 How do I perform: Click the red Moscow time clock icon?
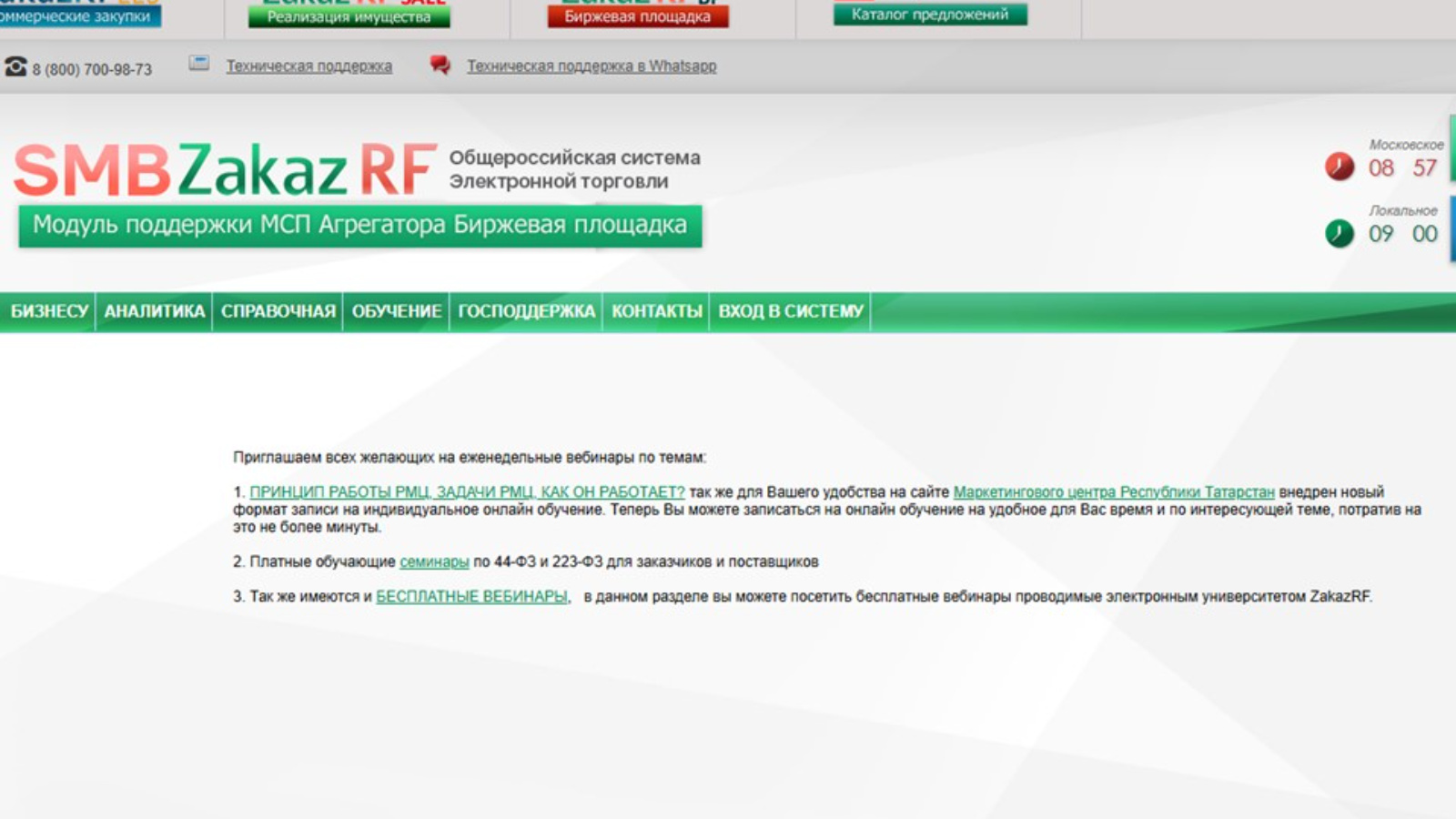point(1339,167)
